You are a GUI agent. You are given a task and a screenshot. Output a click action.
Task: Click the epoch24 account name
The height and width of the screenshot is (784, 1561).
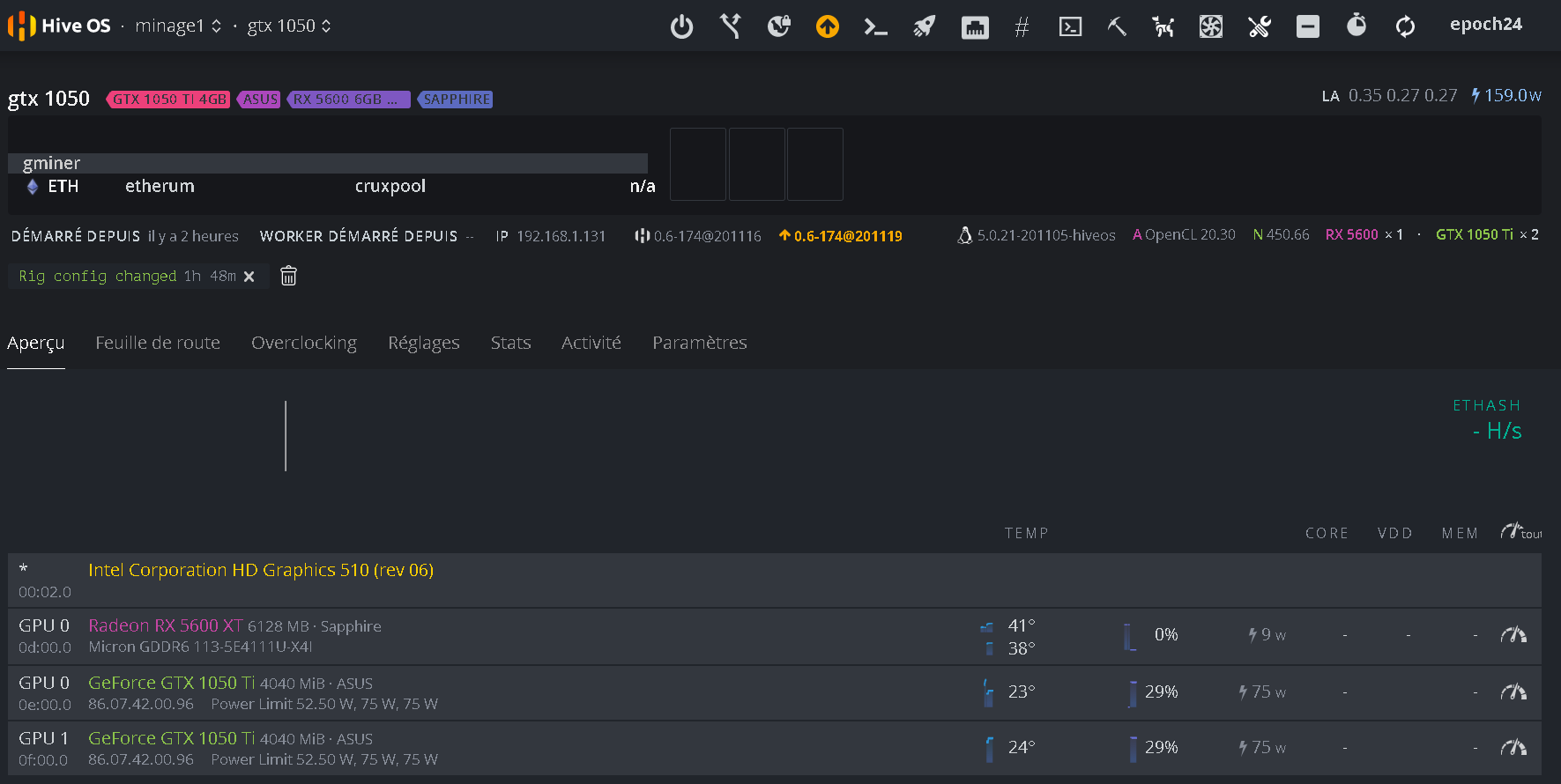point(1486,25)
